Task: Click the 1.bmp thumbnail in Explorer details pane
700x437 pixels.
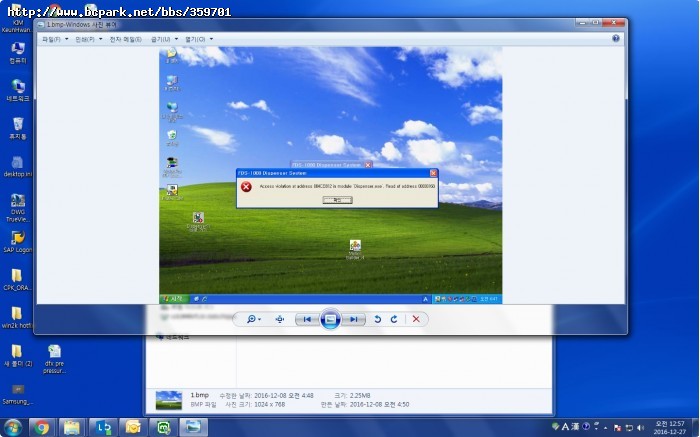Action: (169, 400)
